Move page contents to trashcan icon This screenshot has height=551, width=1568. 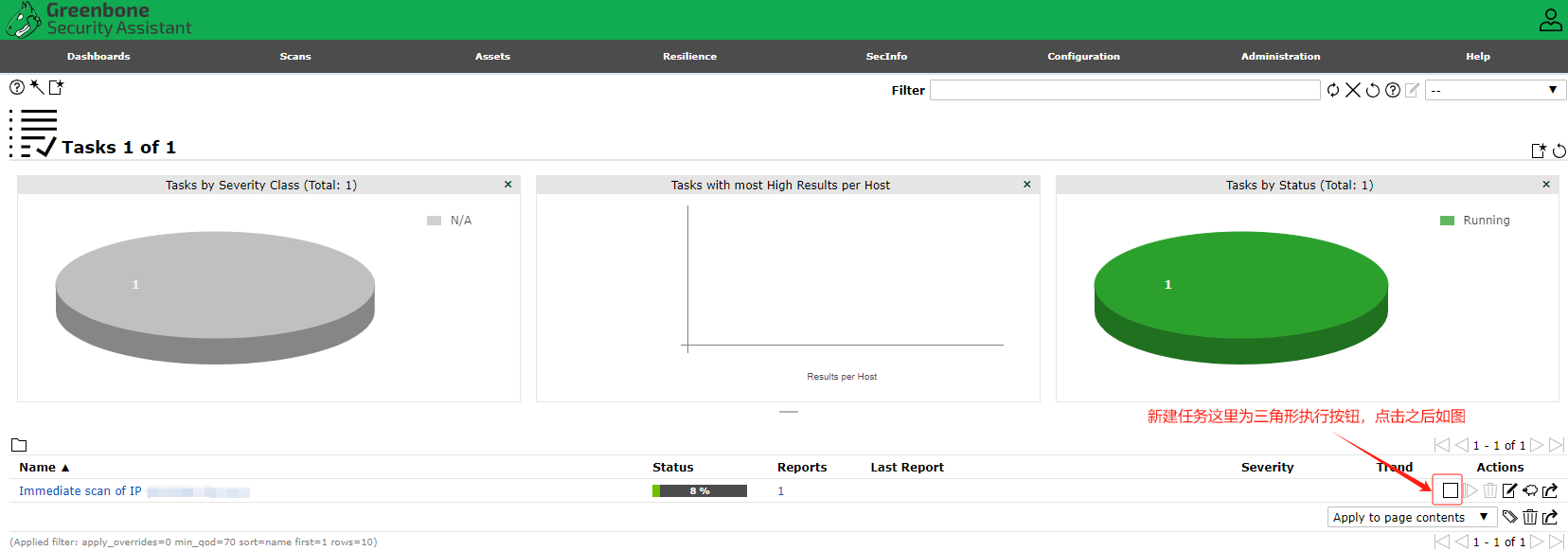[x=1530, y=517]
